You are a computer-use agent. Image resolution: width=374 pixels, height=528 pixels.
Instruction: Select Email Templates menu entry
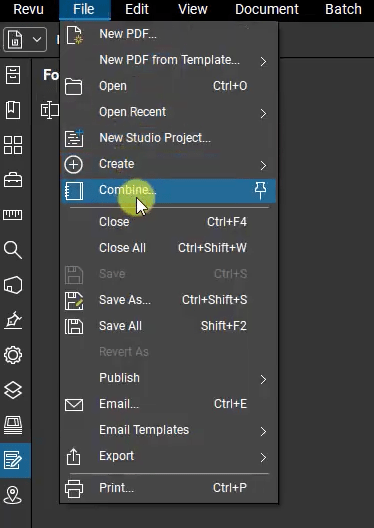[x=169, y=430]
